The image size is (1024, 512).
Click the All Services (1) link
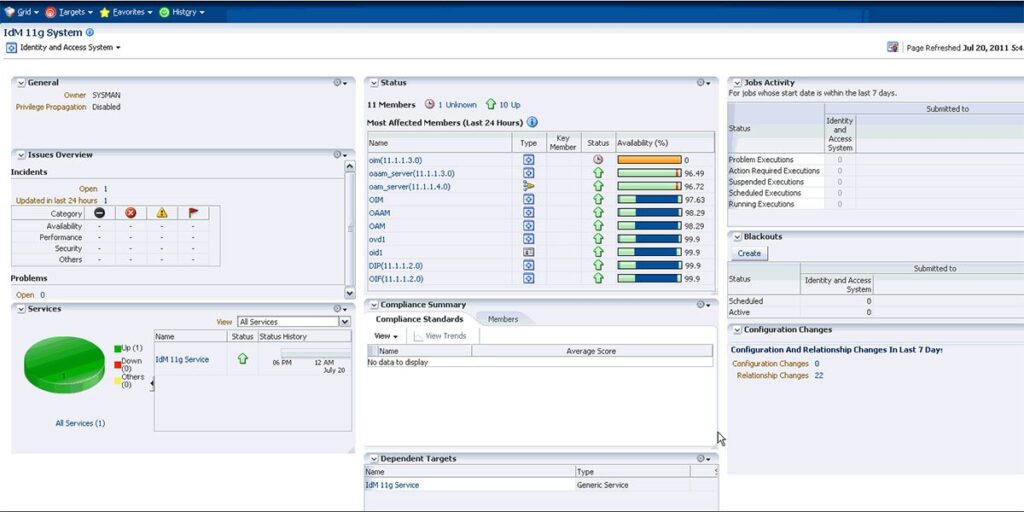(80, 423)
